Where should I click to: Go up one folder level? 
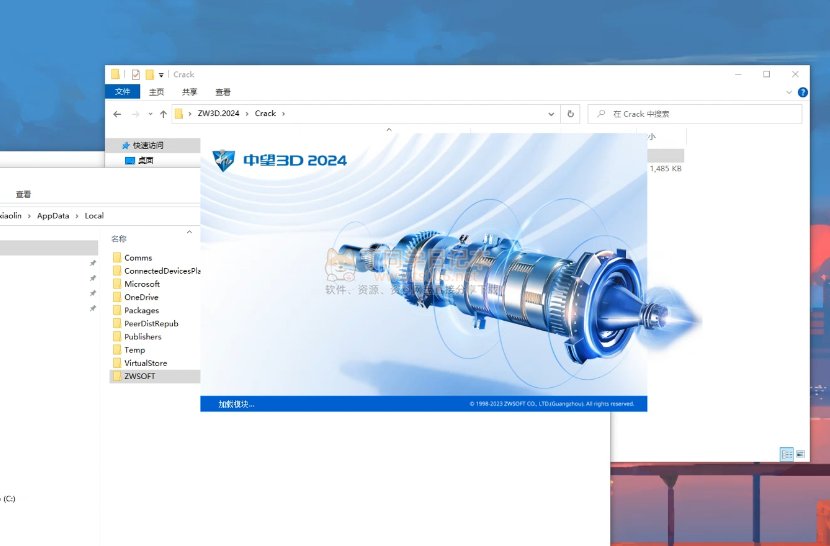163,114
